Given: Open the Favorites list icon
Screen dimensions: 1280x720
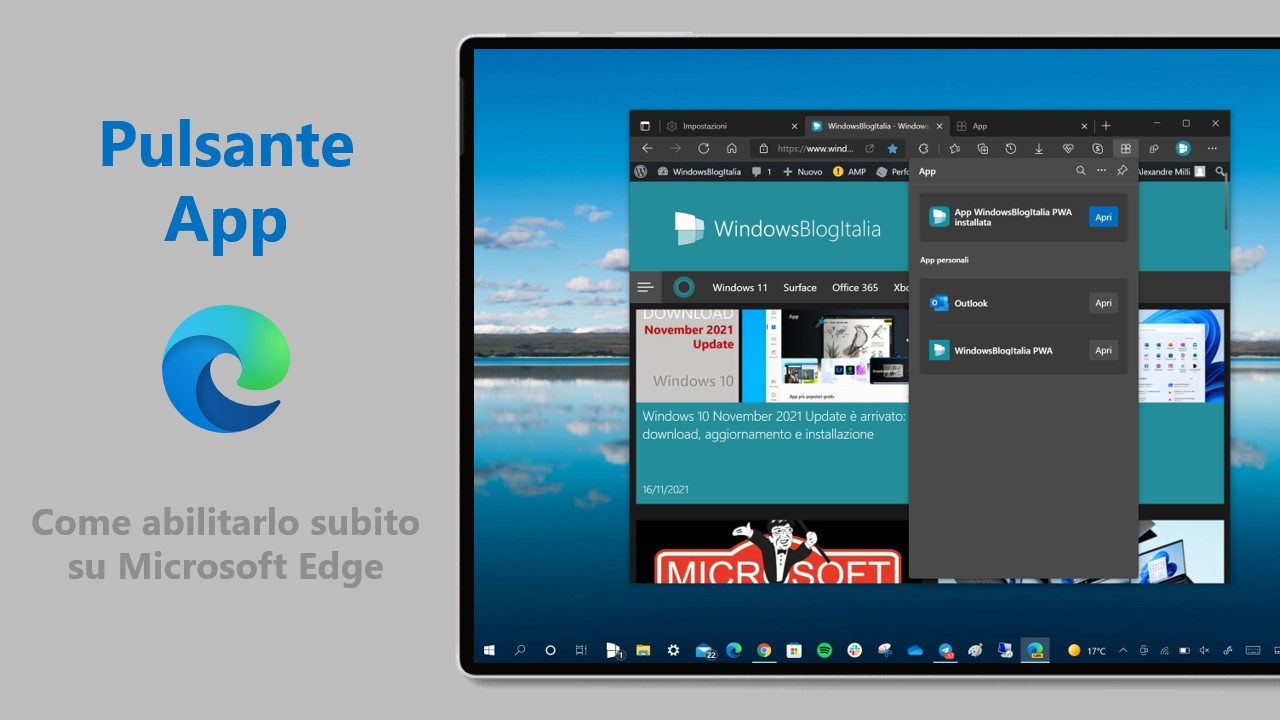Looking at the screenshot, I should pyautogui.click(x=954, y=148).
